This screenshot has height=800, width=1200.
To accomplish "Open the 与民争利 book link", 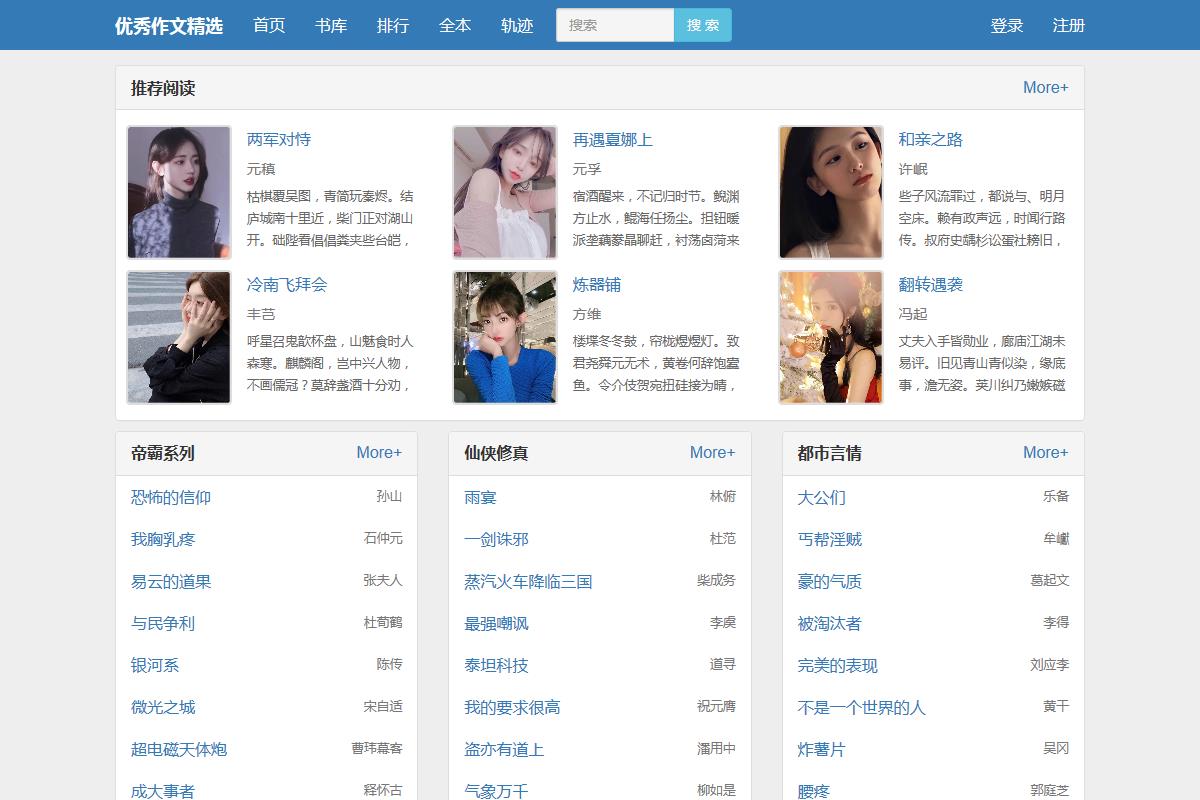I will click(163, 623).
